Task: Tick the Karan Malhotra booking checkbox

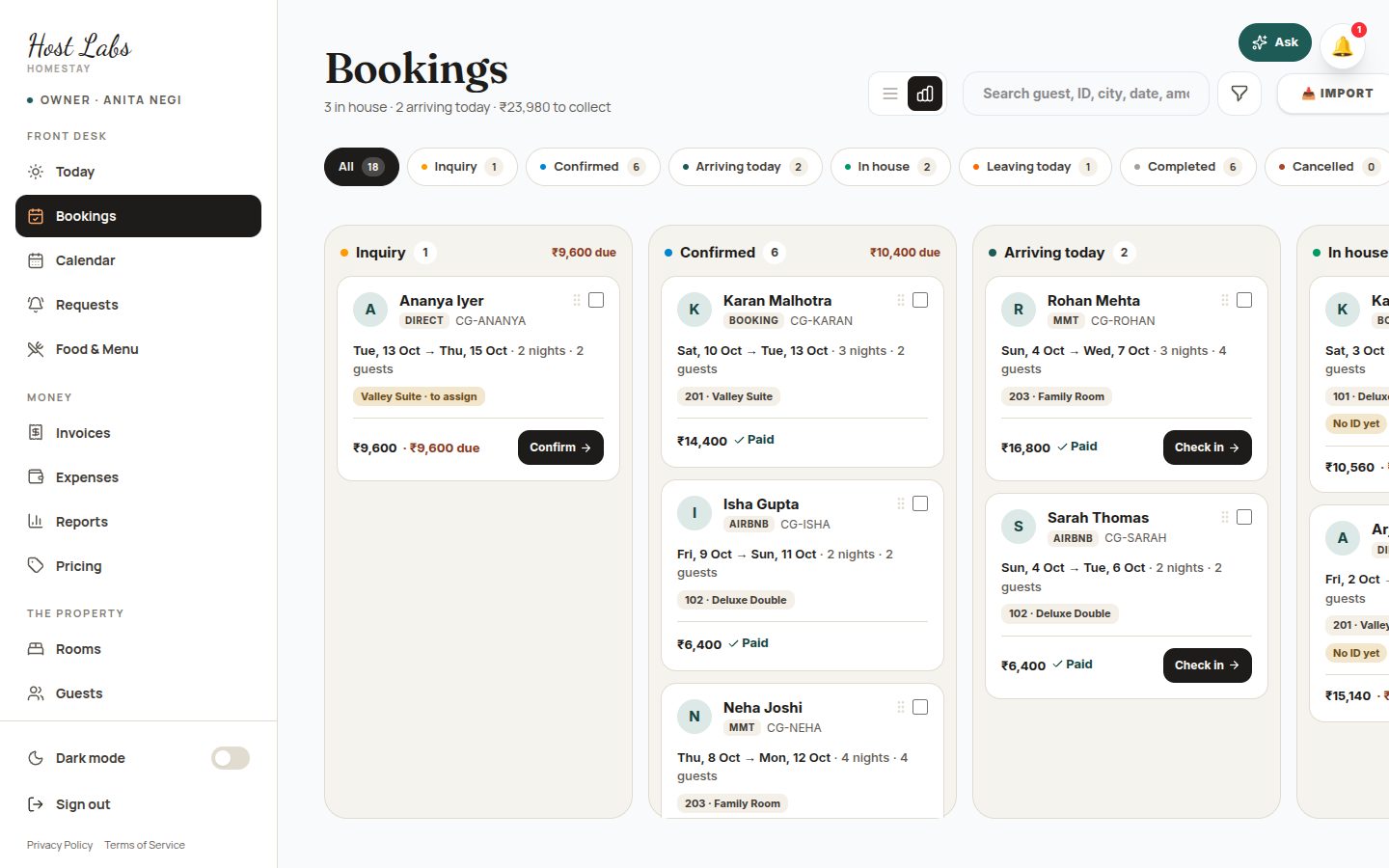Action: (920, 300)
